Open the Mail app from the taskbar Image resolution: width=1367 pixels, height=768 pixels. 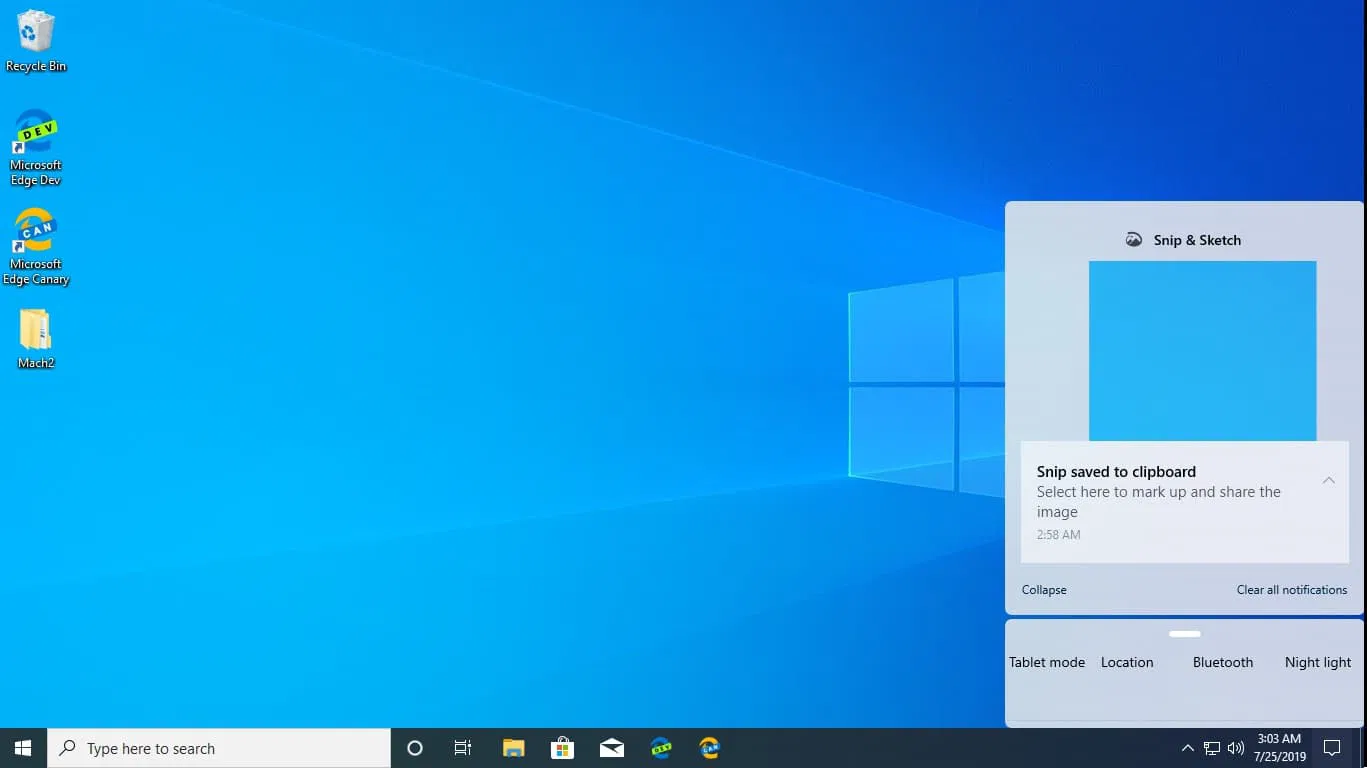coord(612,747)
